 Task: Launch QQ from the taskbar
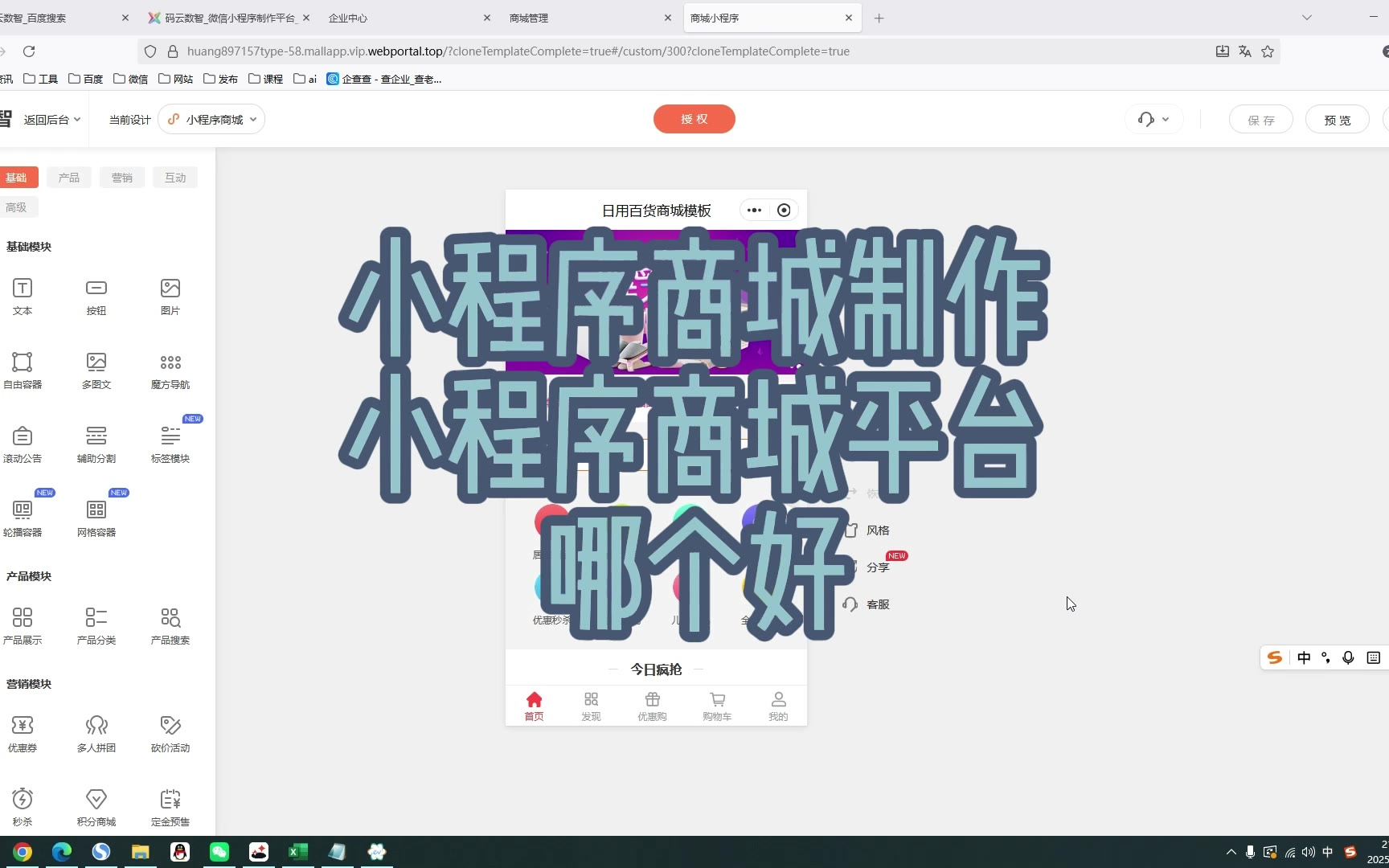[x=180, y=852]
